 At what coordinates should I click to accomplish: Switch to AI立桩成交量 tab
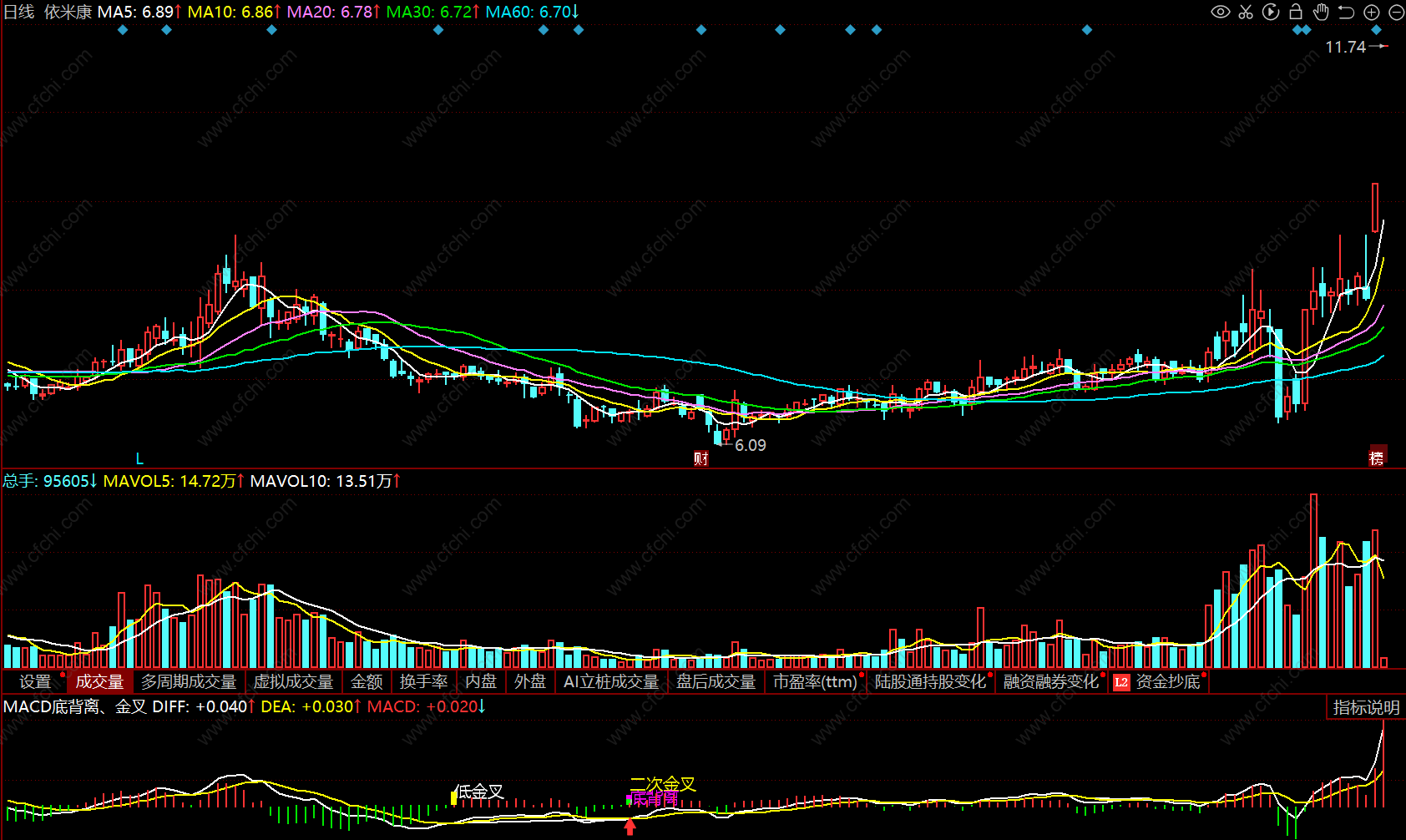pos(611,682)
